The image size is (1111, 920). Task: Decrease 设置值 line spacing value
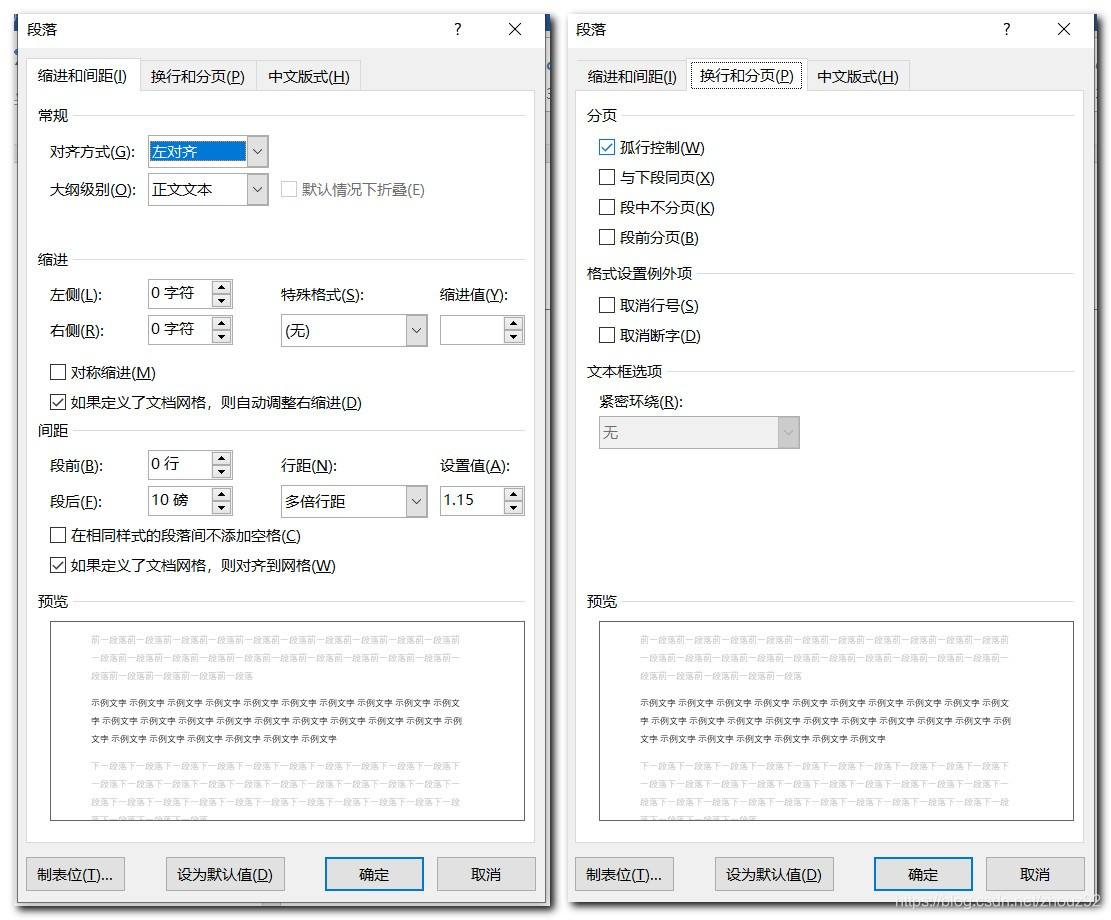click(514, 507)
